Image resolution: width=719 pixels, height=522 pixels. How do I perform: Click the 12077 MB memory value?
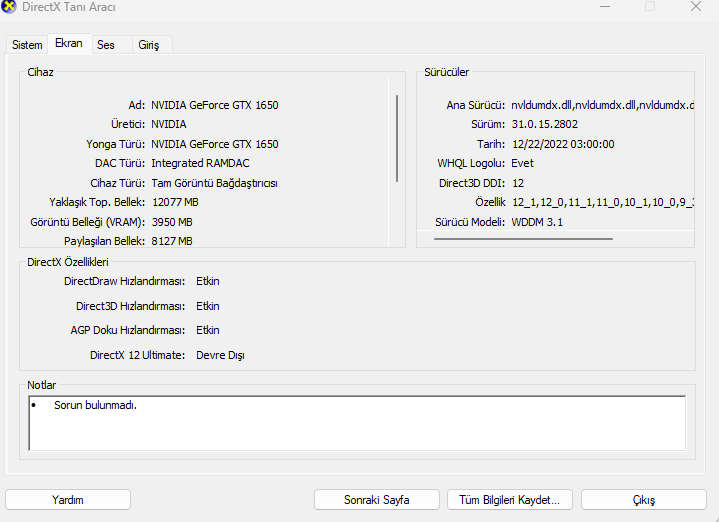(x=175, y=202)
